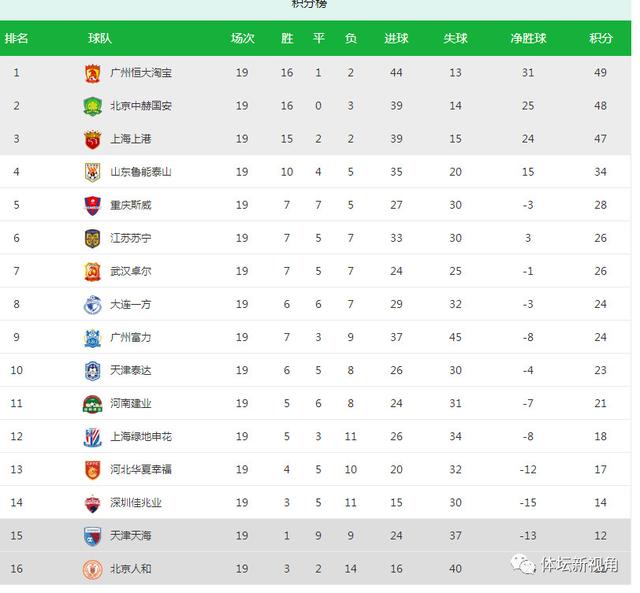Click the Tianjin Tianhai team logo
Image resolution: width=640 pixels, height=593 pixels.
tap(92, 536)
